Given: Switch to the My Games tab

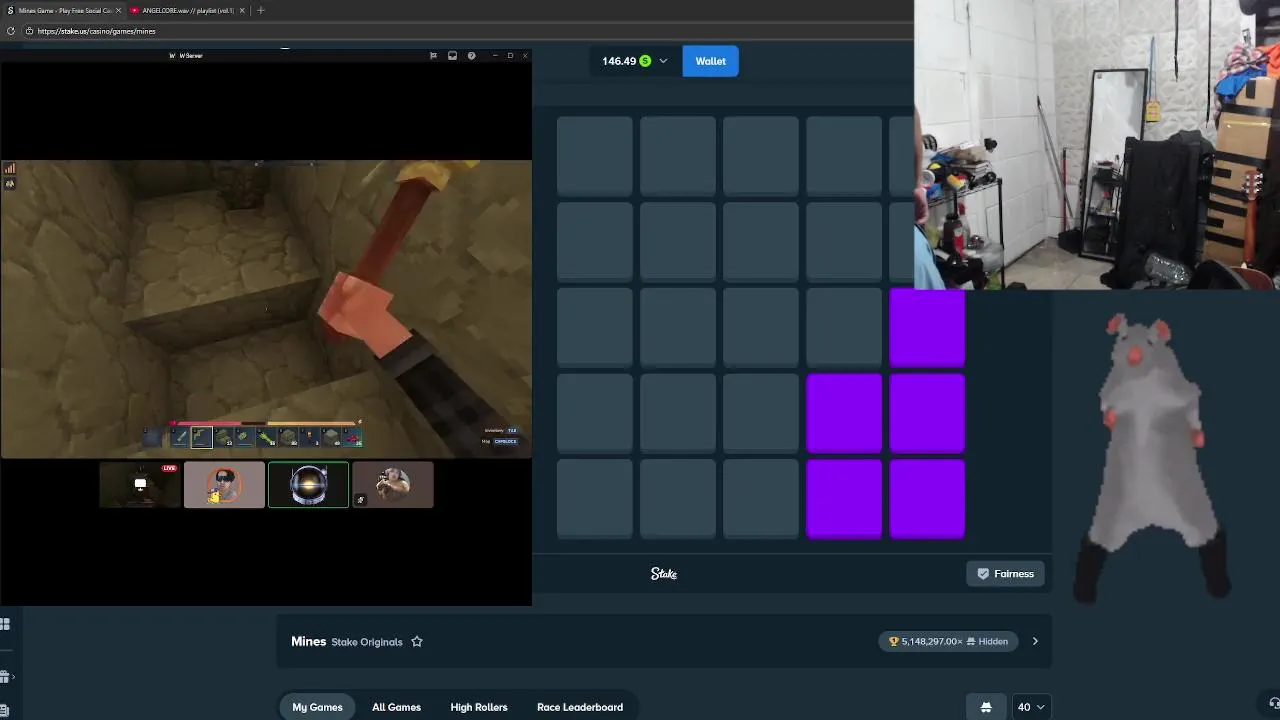Looking at the screenshot, I should [x=317, y=707].
